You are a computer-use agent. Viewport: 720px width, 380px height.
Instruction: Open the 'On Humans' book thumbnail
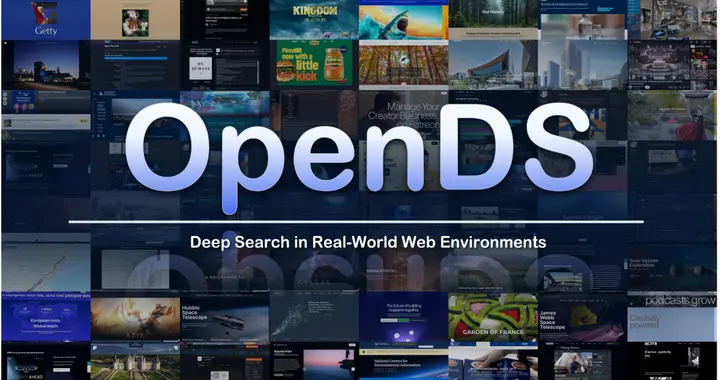click(x=225, y=65)
